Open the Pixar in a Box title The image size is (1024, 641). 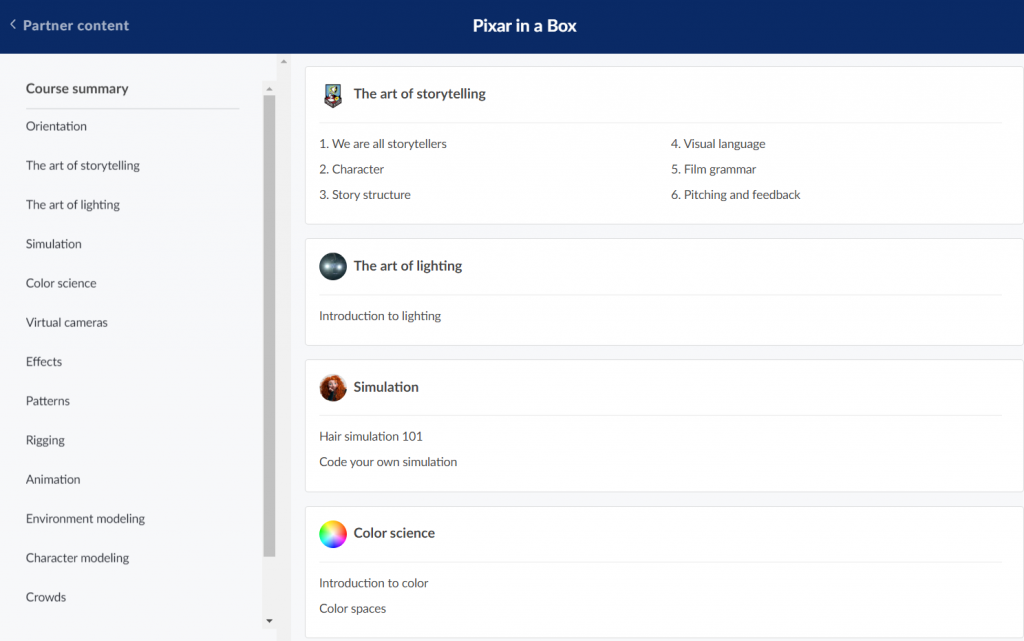[x=524, y=25]
